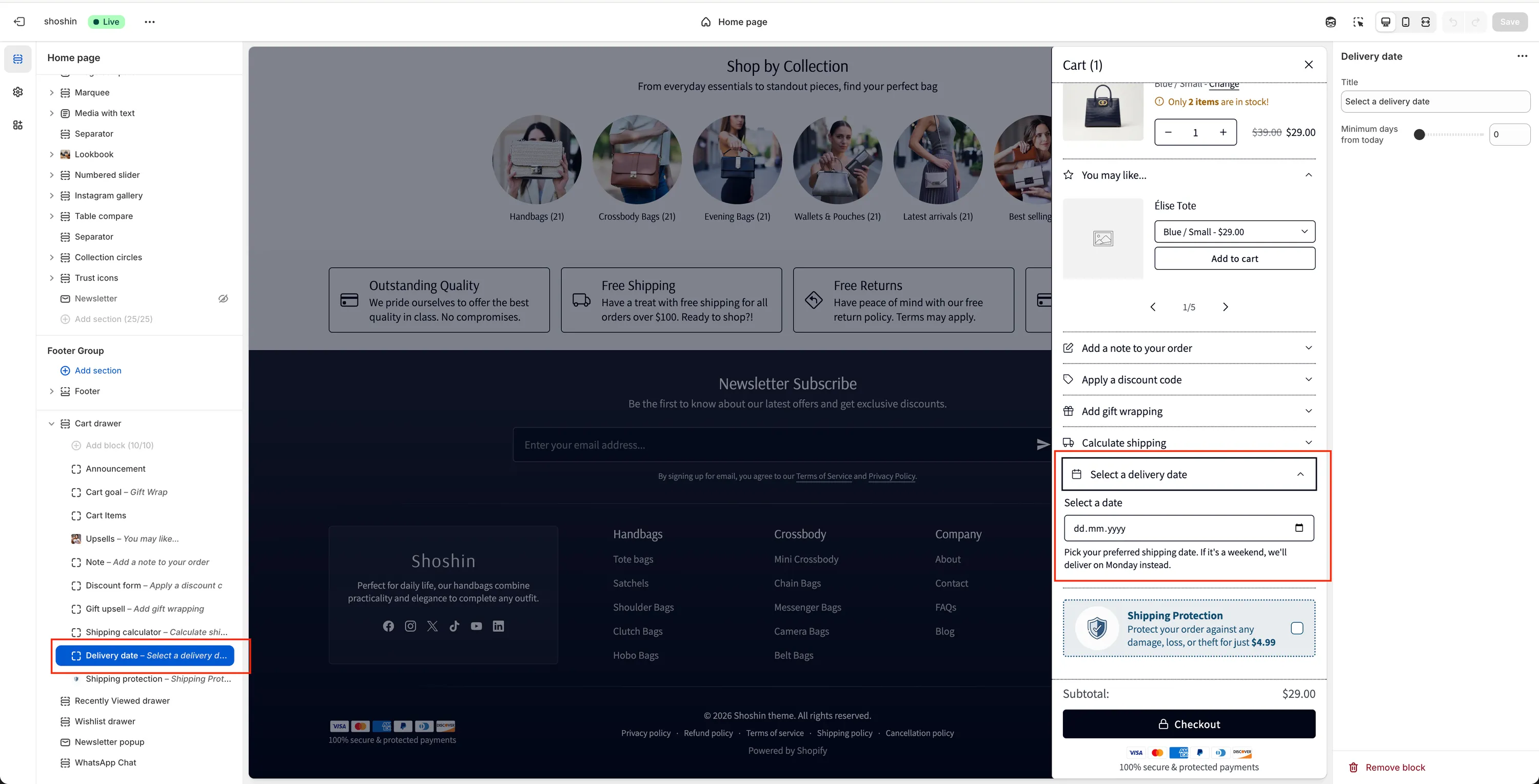Screen dimensions: 1539x784
Task: Click the Facebook icon in footer
Action: (388, 626)
